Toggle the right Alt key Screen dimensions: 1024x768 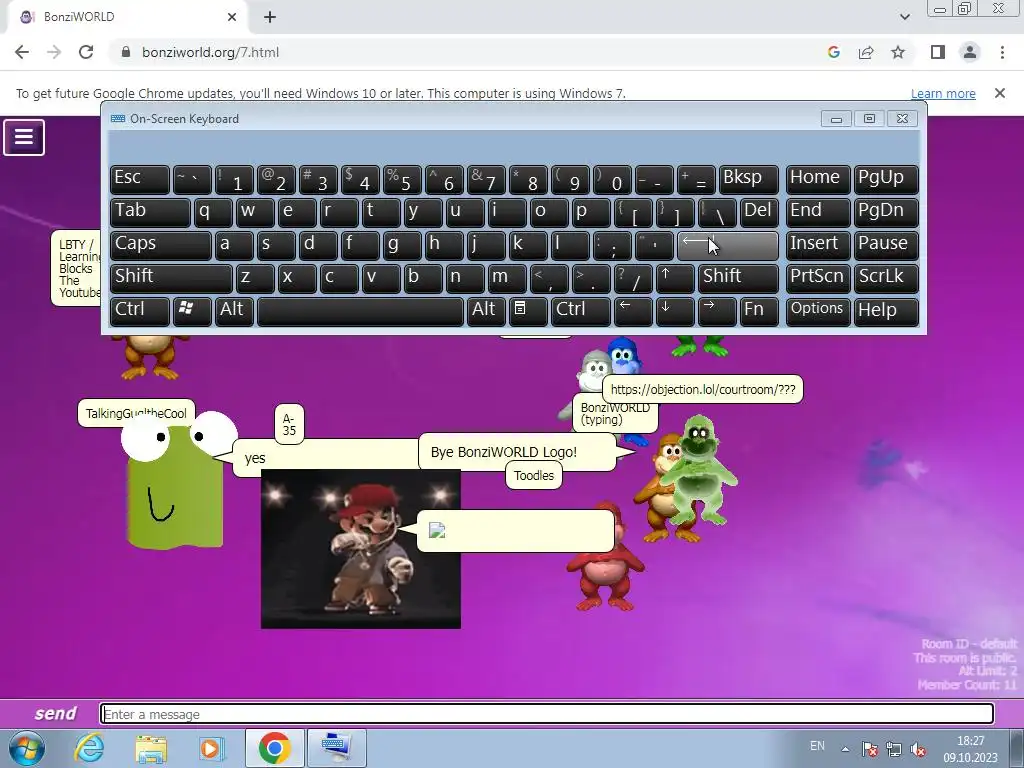(x=486, y=310)
